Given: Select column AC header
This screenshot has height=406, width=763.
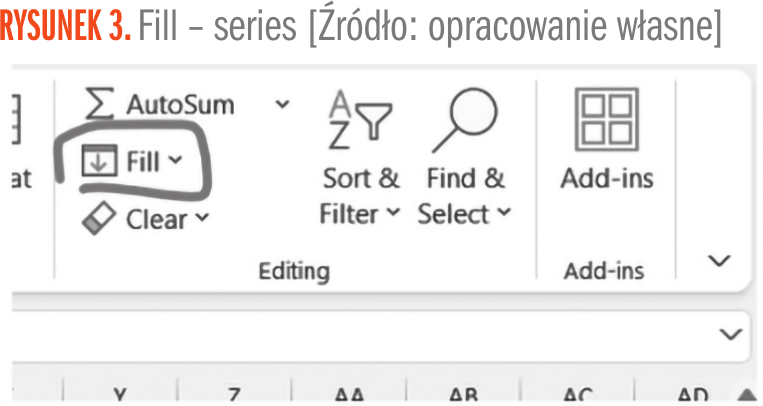Looking at the screenshot, I should 578,395.
